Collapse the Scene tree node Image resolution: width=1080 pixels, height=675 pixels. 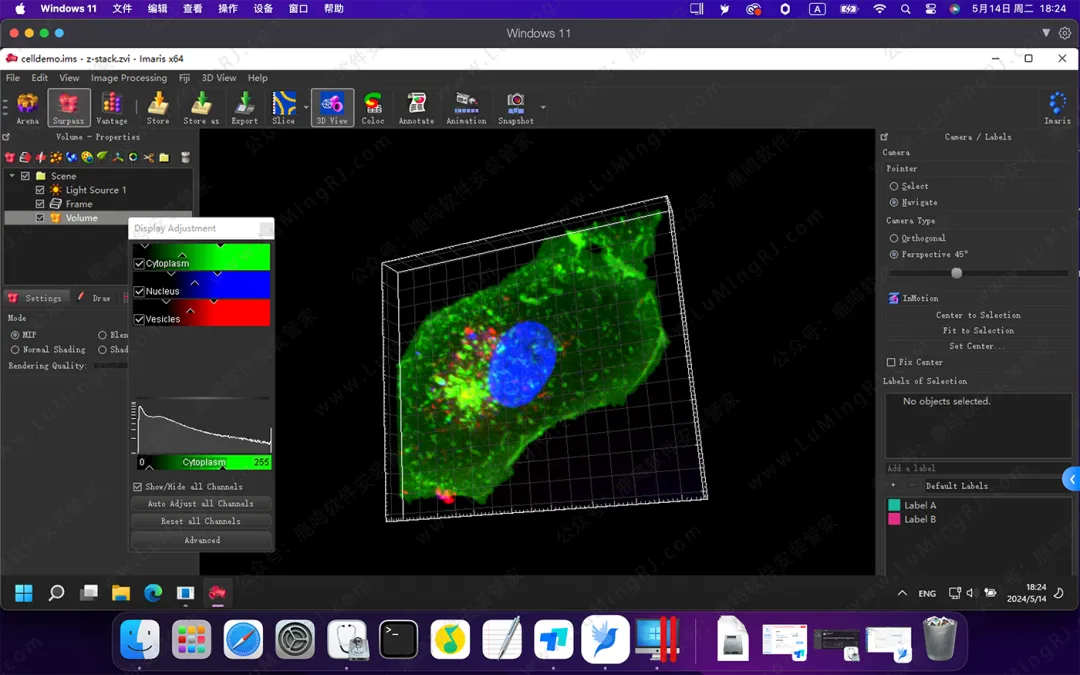[x=12, y=176]
